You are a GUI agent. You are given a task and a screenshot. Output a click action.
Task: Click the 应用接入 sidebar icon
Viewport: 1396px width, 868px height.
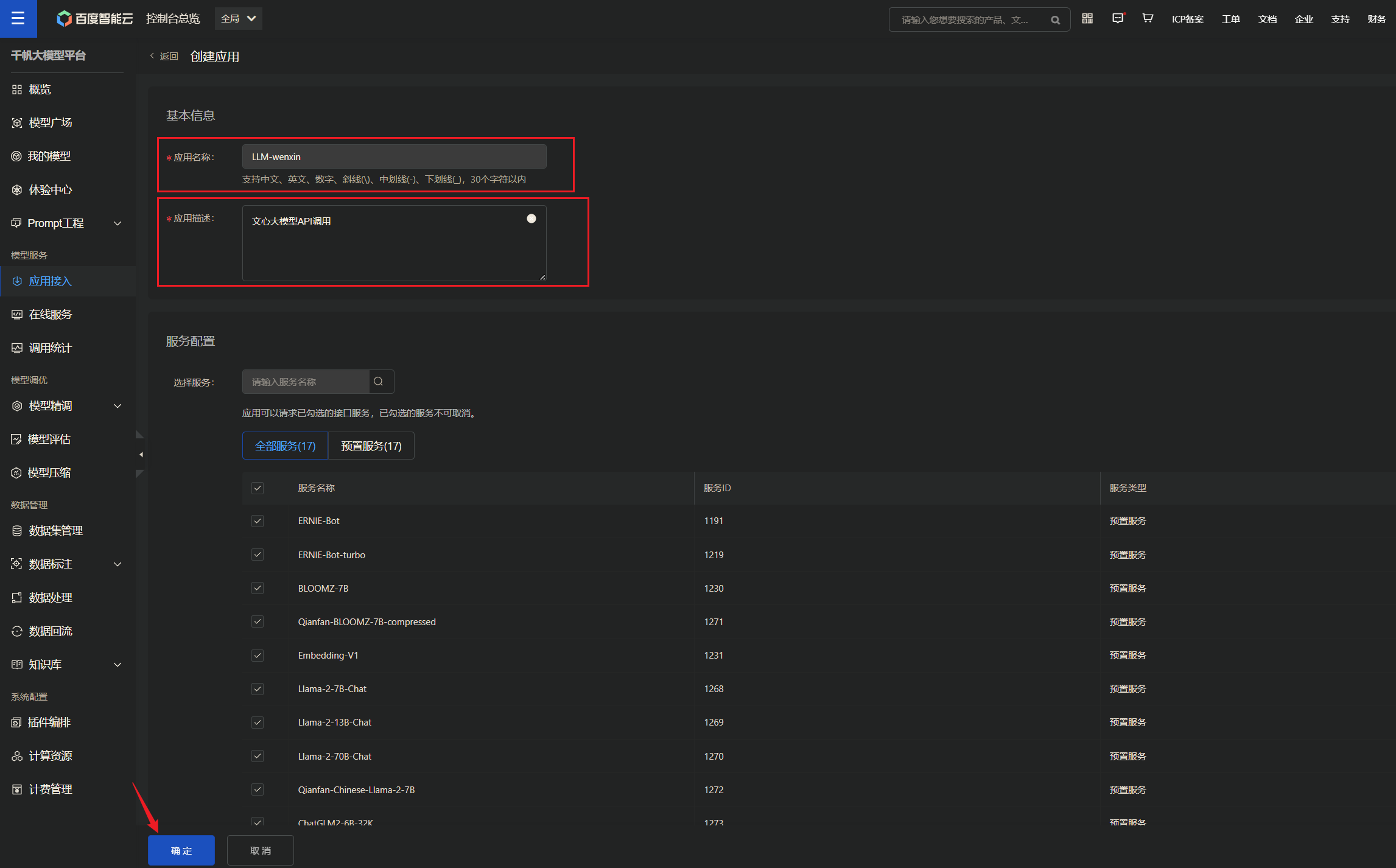[x=17, y=281]
